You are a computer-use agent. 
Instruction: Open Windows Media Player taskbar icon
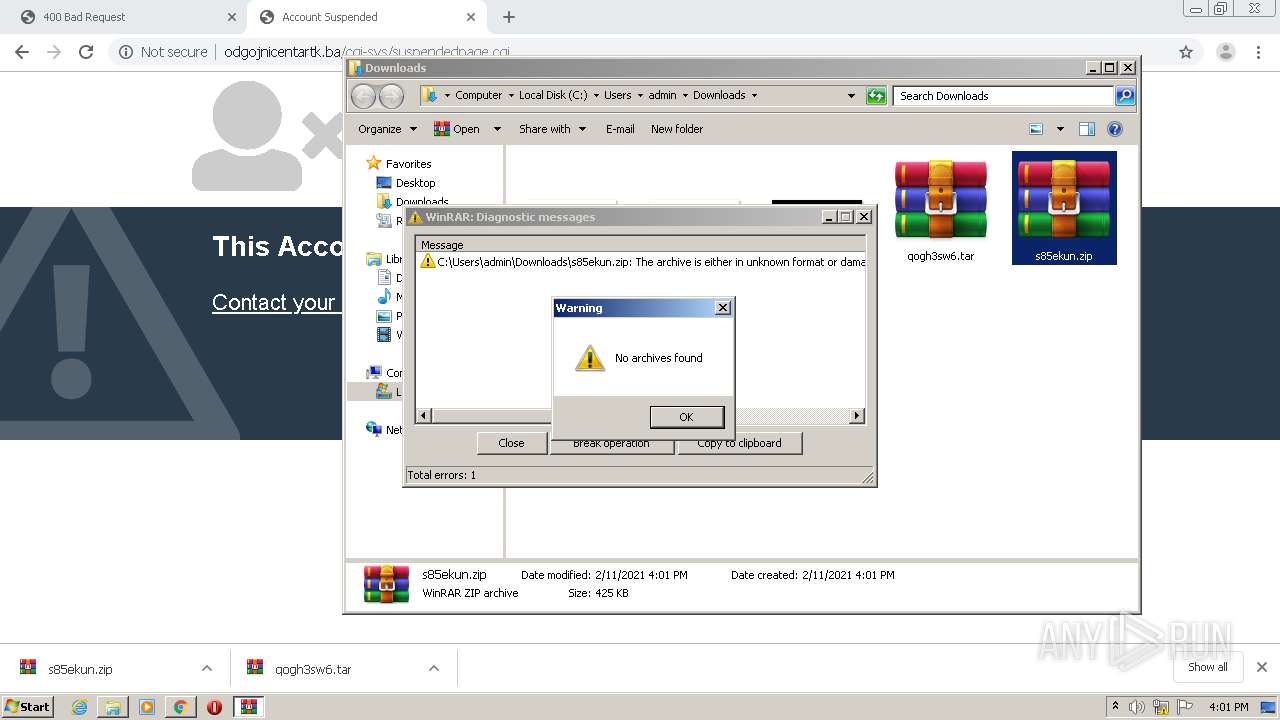[147, 707]
